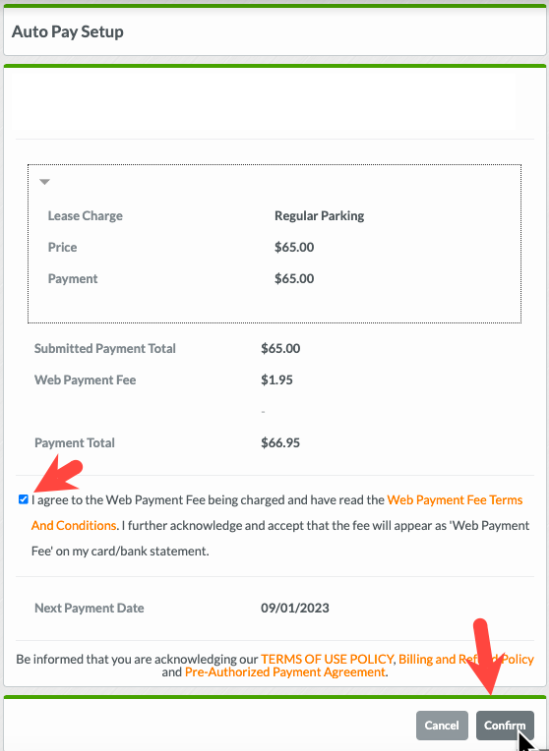Open the Pre-Authorized Payment Agreement link
This screenshot has width=549, height=751.
(x=285, y=672)
